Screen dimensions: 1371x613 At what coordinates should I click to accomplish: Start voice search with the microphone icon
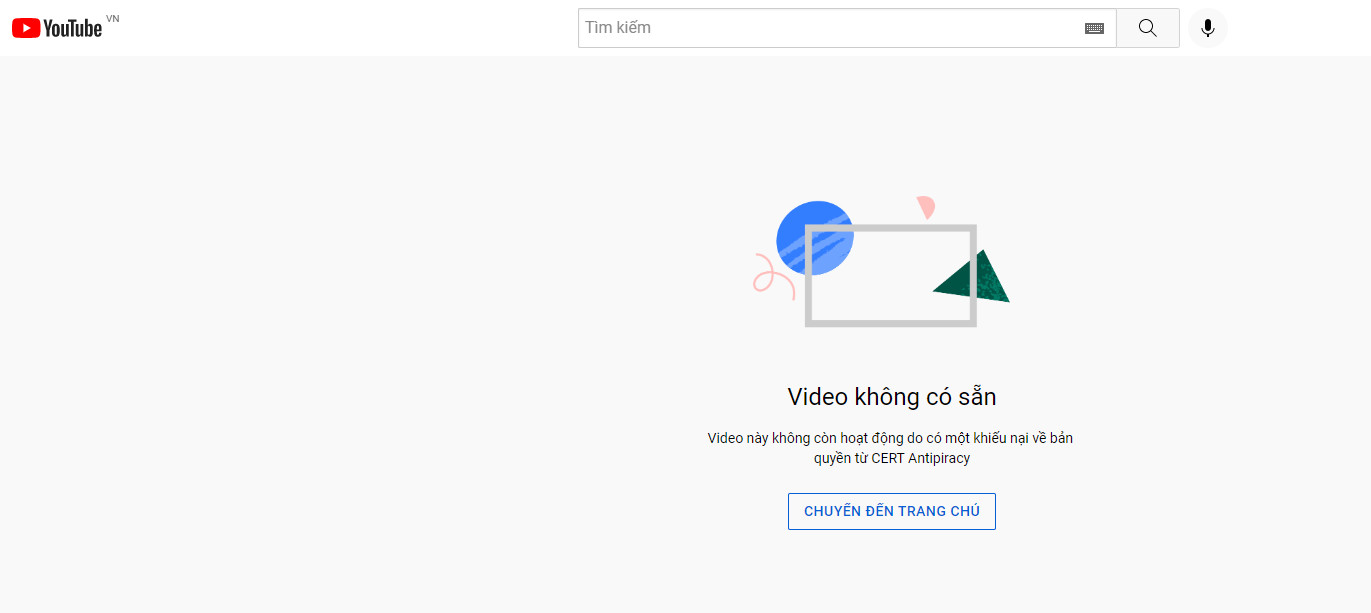click(x=1208, y=28)
